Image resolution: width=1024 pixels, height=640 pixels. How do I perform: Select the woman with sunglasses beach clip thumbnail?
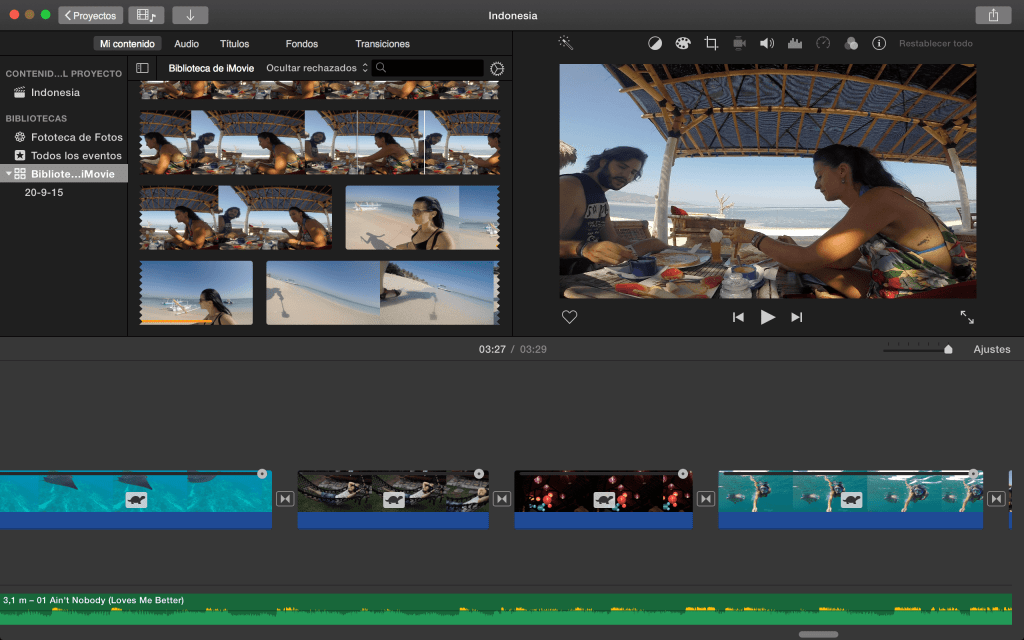[423, 217]
